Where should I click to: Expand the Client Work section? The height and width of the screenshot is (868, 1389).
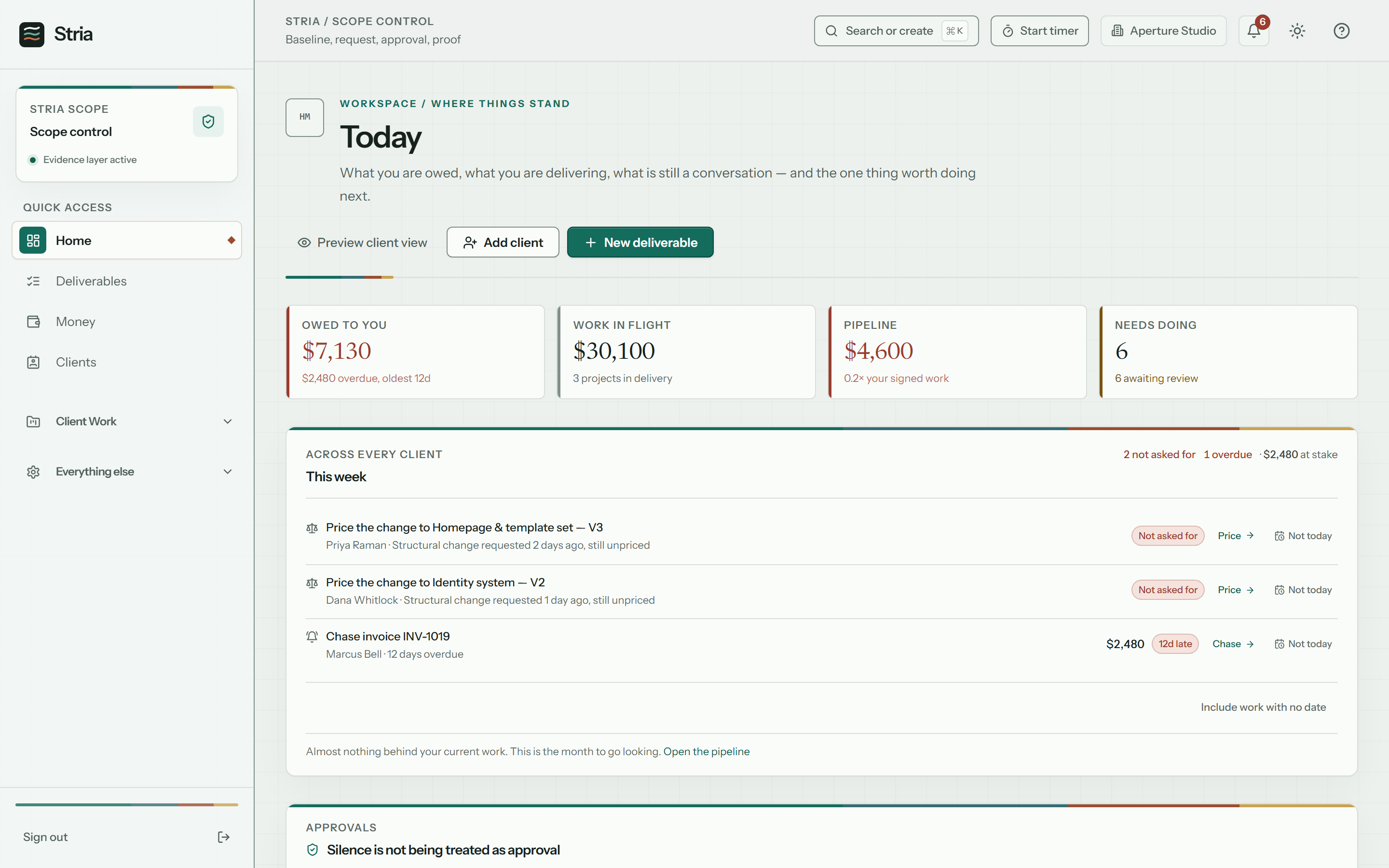tap(127, 421)
